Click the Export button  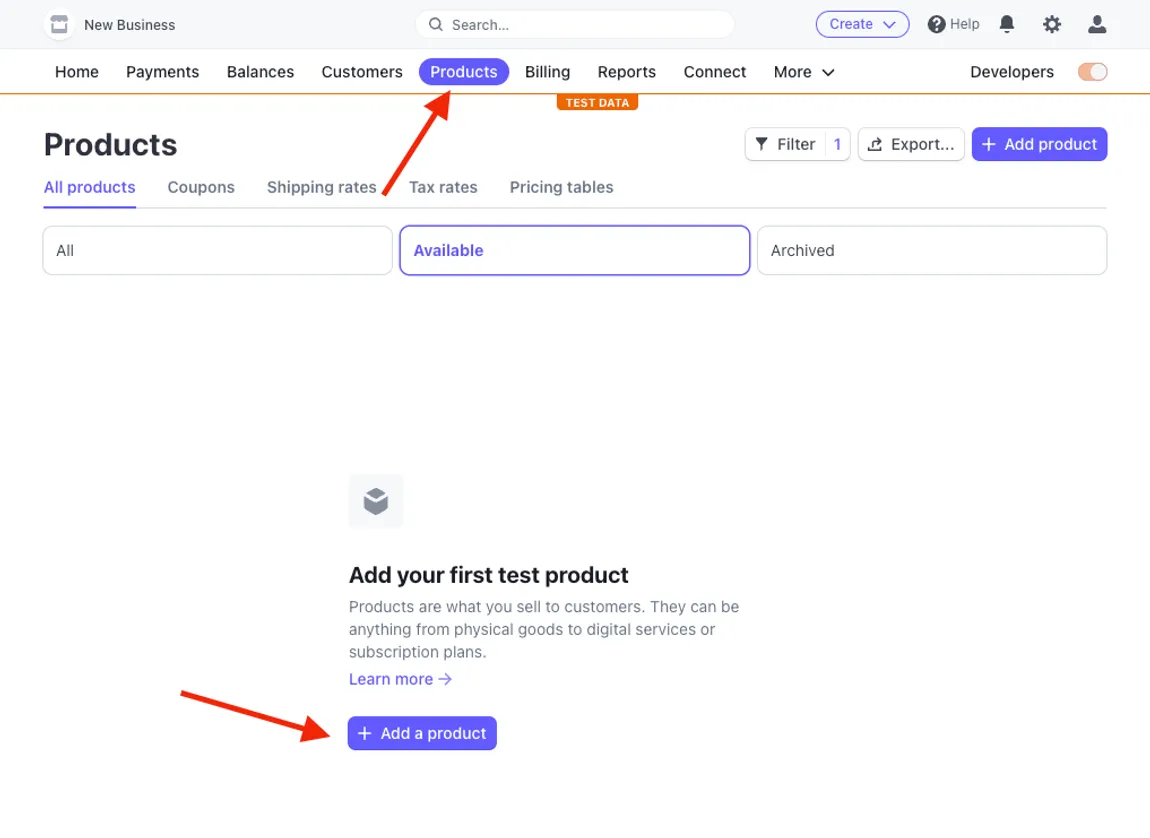pos(911,144)
